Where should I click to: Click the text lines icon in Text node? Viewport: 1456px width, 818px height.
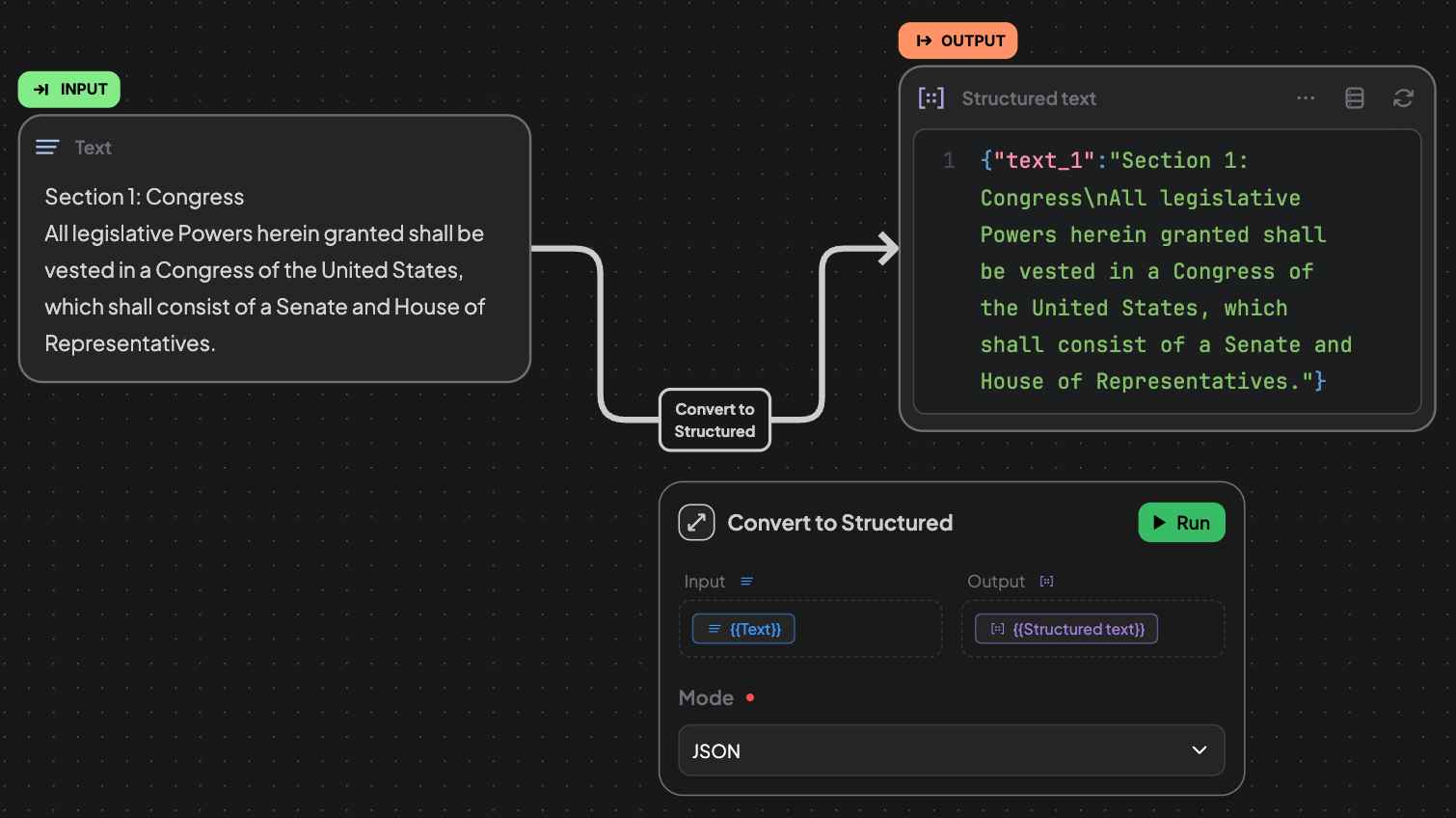pyautogui.click(x=47, y=148)
